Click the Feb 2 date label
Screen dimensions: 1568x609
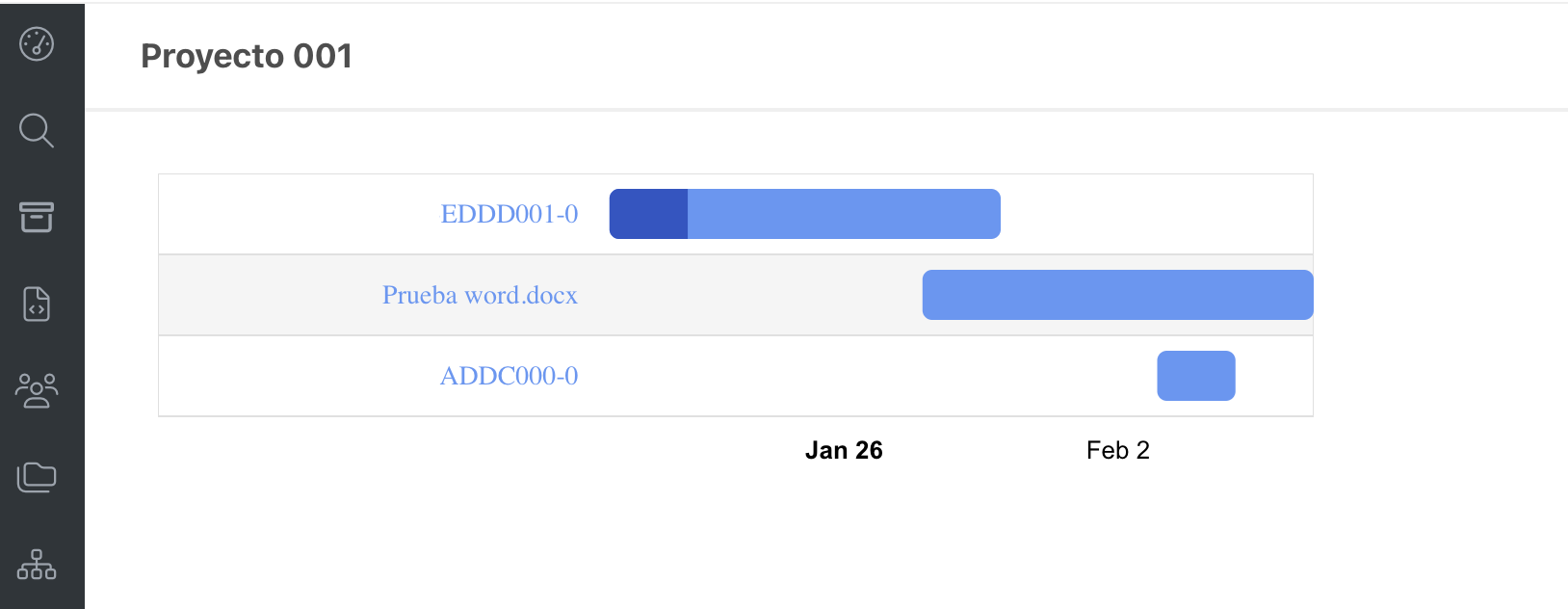pos(1117,450)
